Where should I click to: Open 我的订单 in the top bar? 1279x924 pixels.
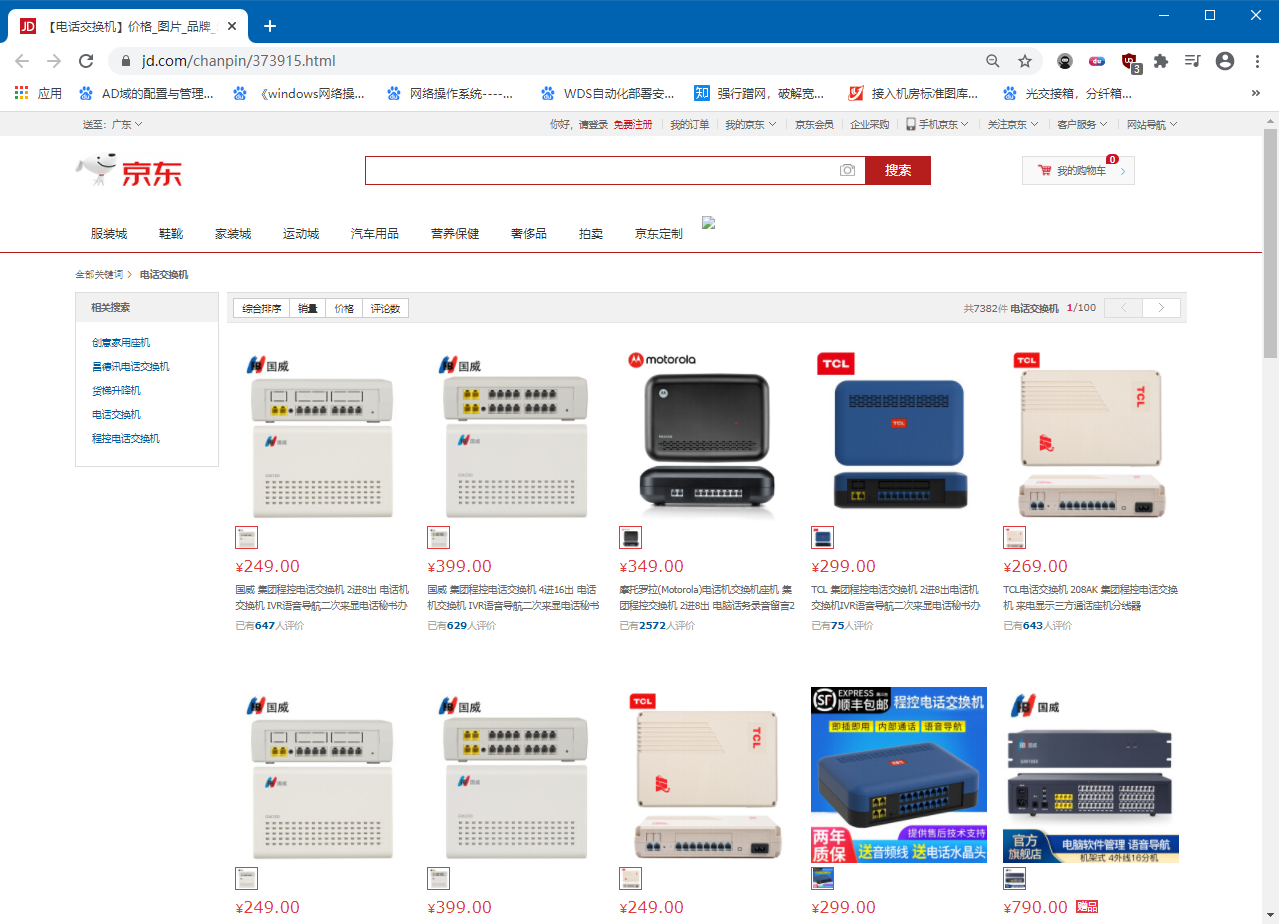[690, 125]
